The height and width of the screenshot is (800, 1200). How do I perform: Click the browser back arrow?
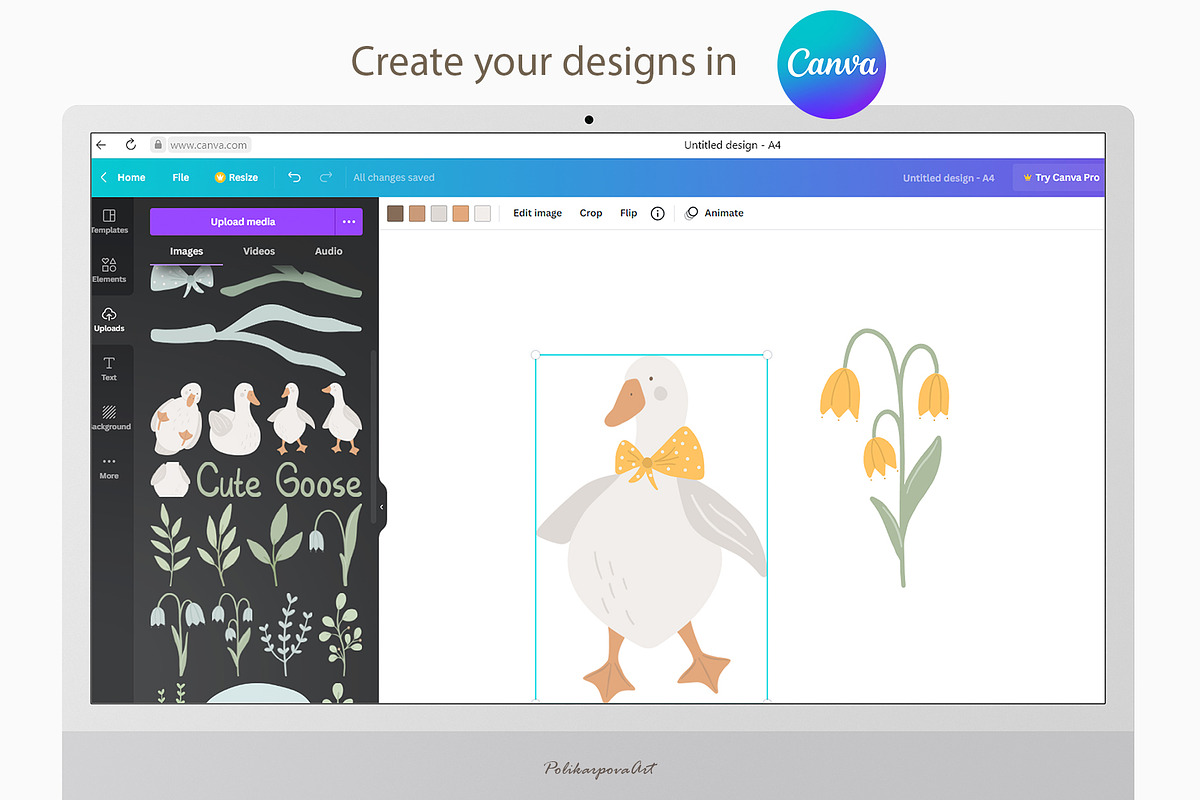pos(101,145)
